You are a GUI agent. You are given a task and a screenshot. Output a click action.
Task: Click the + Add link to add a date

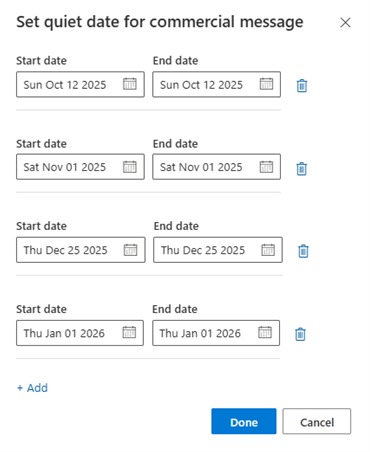32,388
